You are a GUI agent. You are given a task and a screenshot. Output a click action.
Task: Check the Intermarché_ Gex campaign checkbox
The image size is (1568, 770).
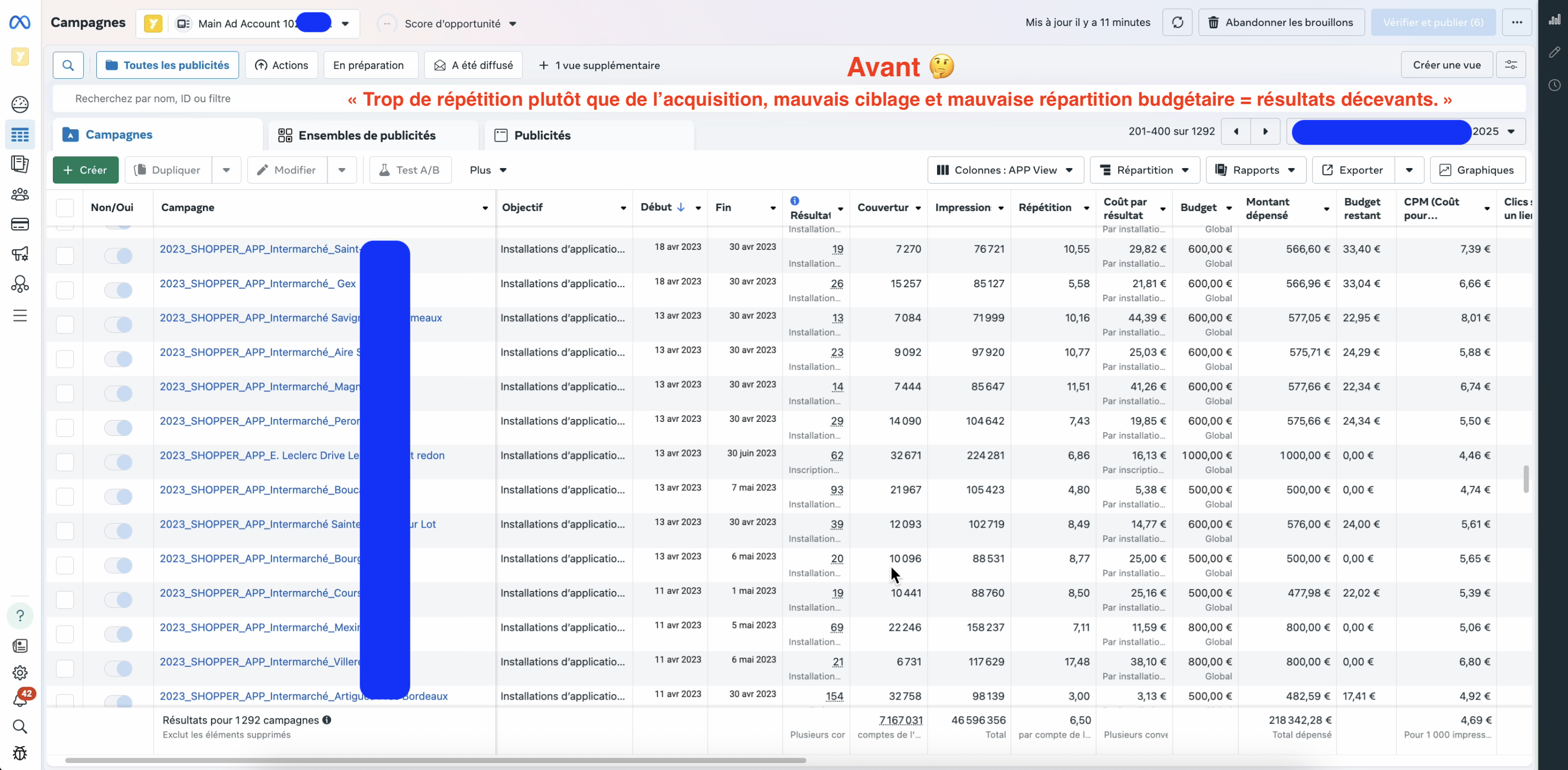[65, 290]
